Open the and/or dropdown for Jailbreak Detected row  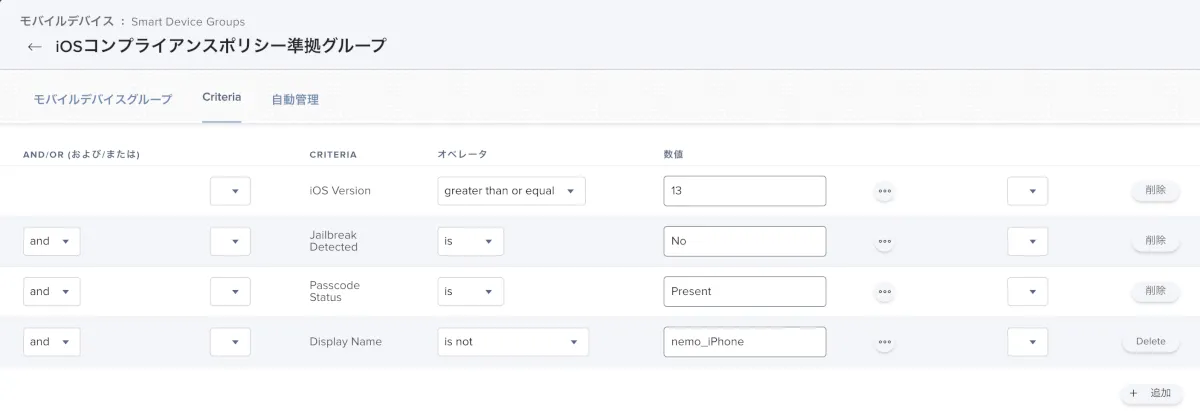[52, 241]
